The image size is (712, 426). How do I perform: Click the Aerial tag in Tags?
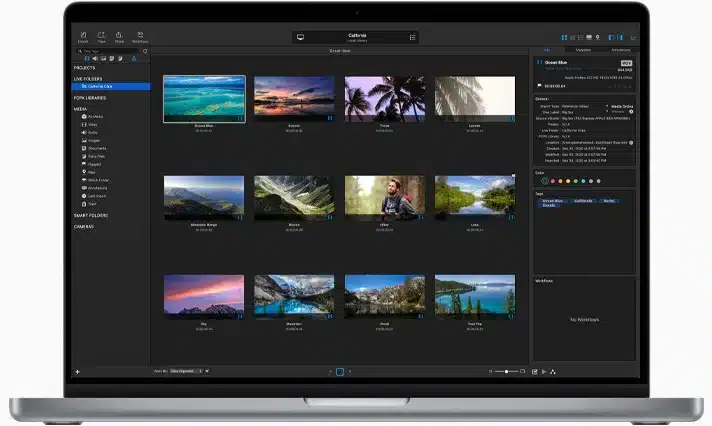tap(609, 201)
